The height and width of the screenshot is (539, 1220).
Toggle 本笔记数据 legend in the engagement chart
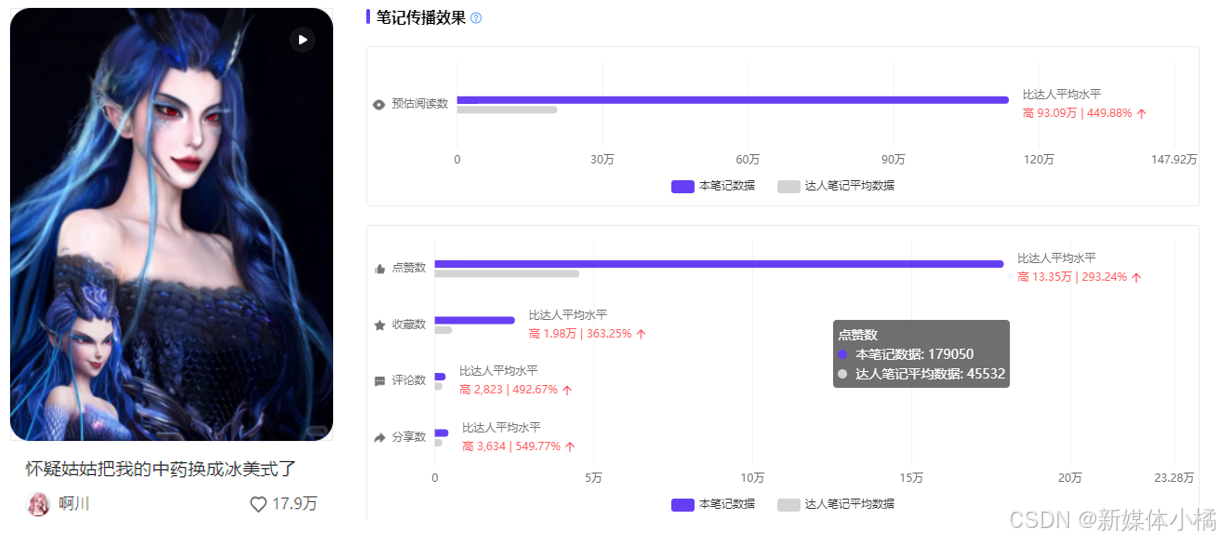(x=713, y=504)
